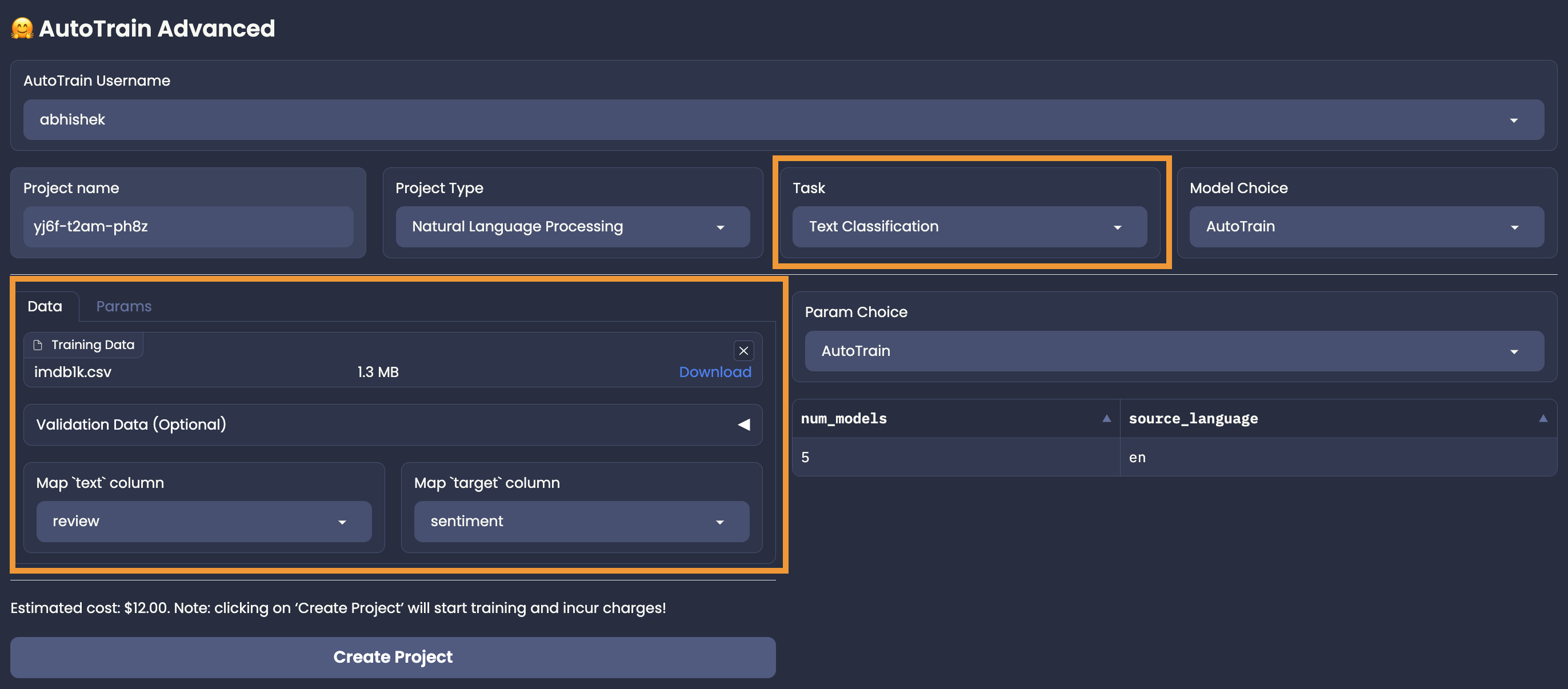Expand Validation Data optional section

[x=743, y=424]
